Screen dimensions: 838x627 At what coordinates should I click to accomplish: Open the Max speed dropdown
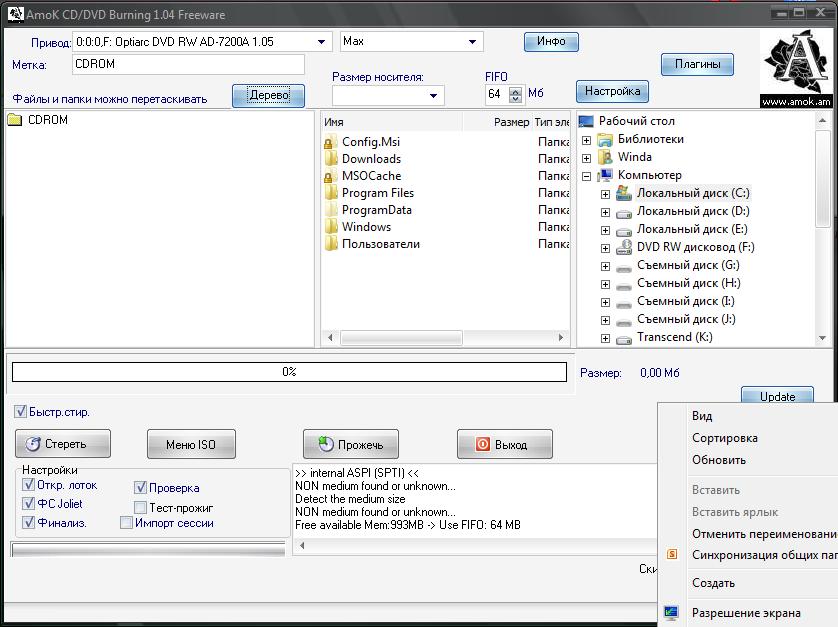click(x=472, y=42)
